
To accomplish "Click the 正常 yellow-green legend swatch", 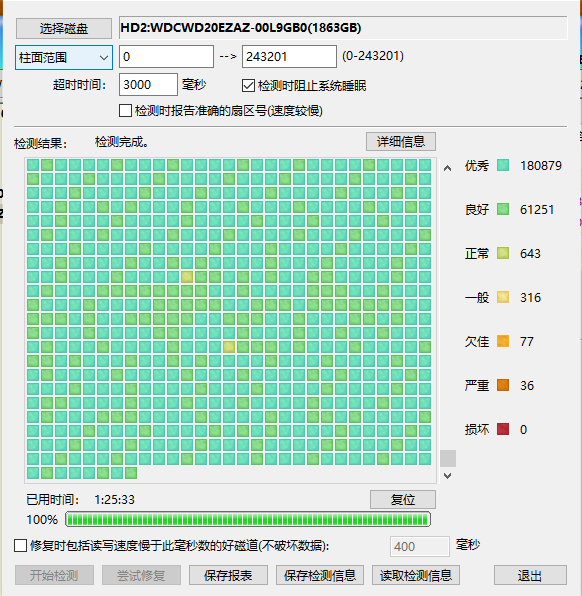I will click(503, 253).
